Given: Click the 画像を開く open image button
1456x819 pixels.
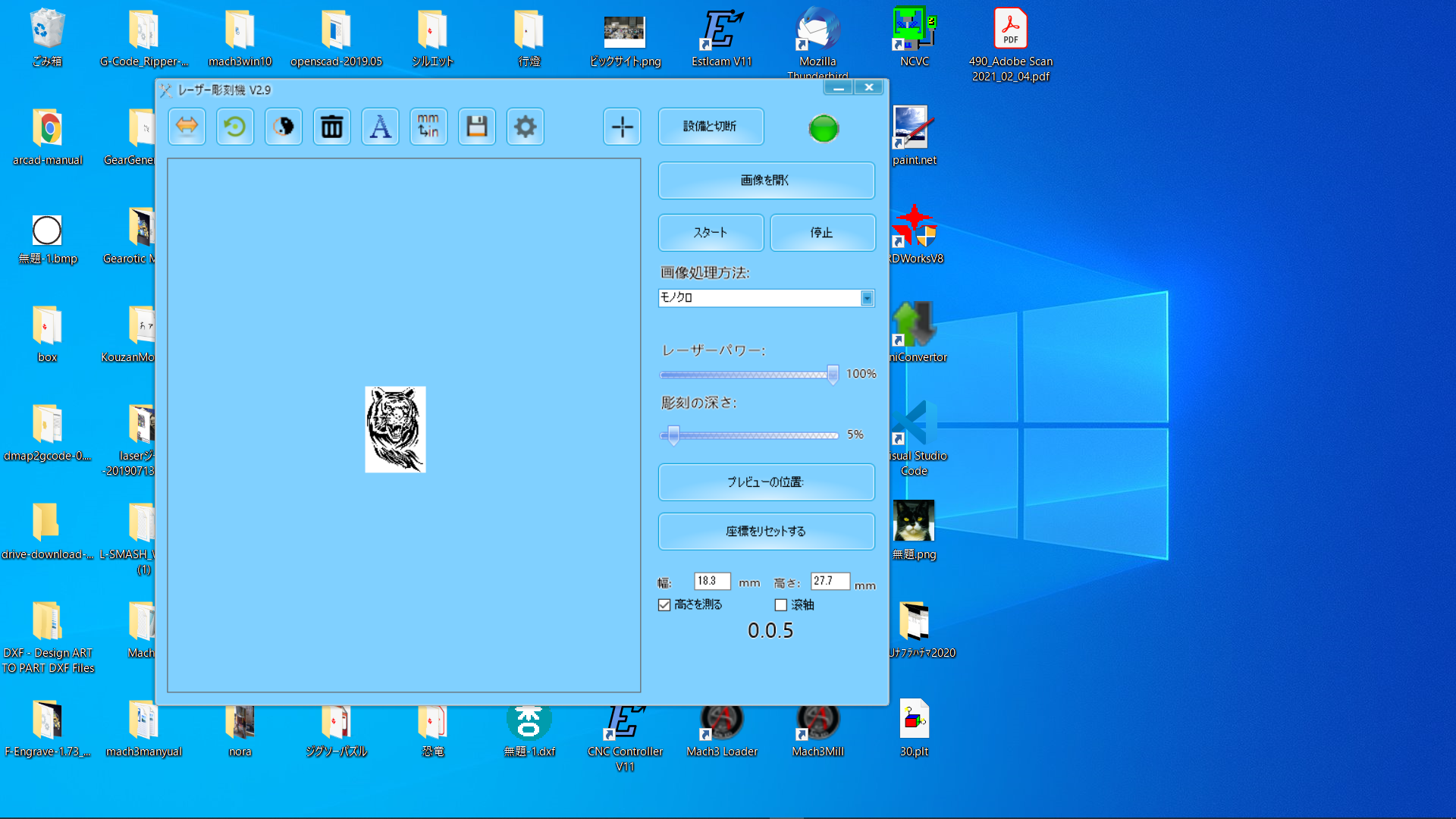Looking at the screenshot, I should tap(766, 180).
